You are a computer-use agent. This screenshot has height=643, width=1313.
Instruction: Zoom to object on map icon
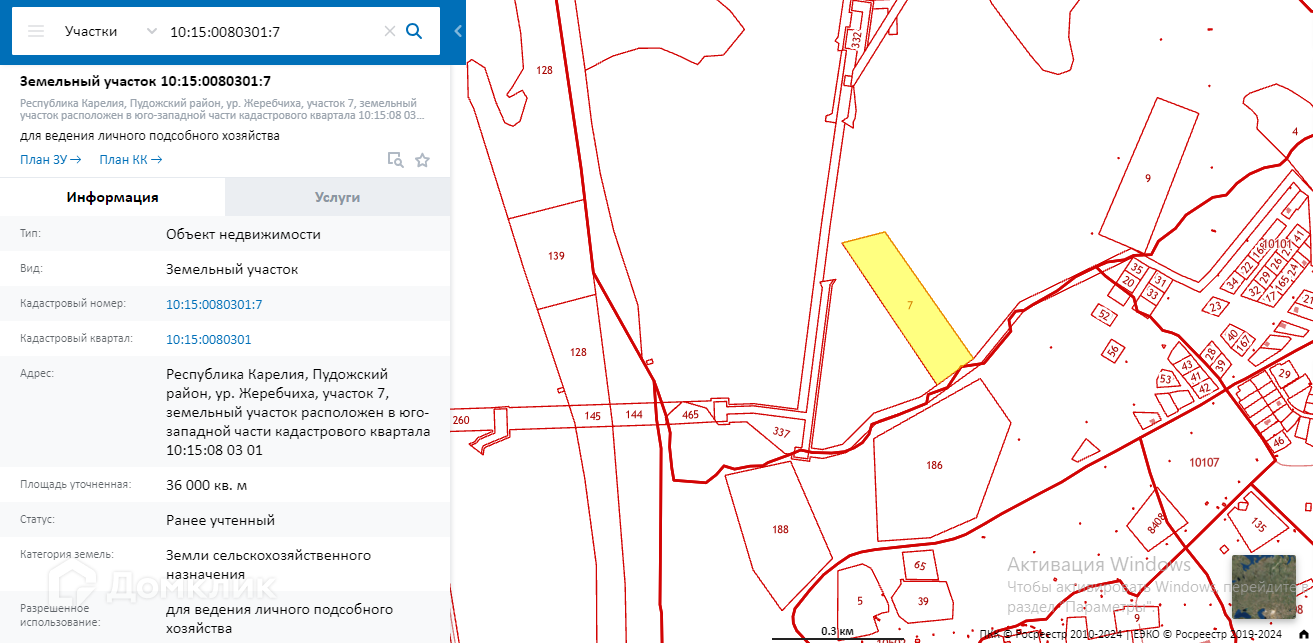click(396, 160)
